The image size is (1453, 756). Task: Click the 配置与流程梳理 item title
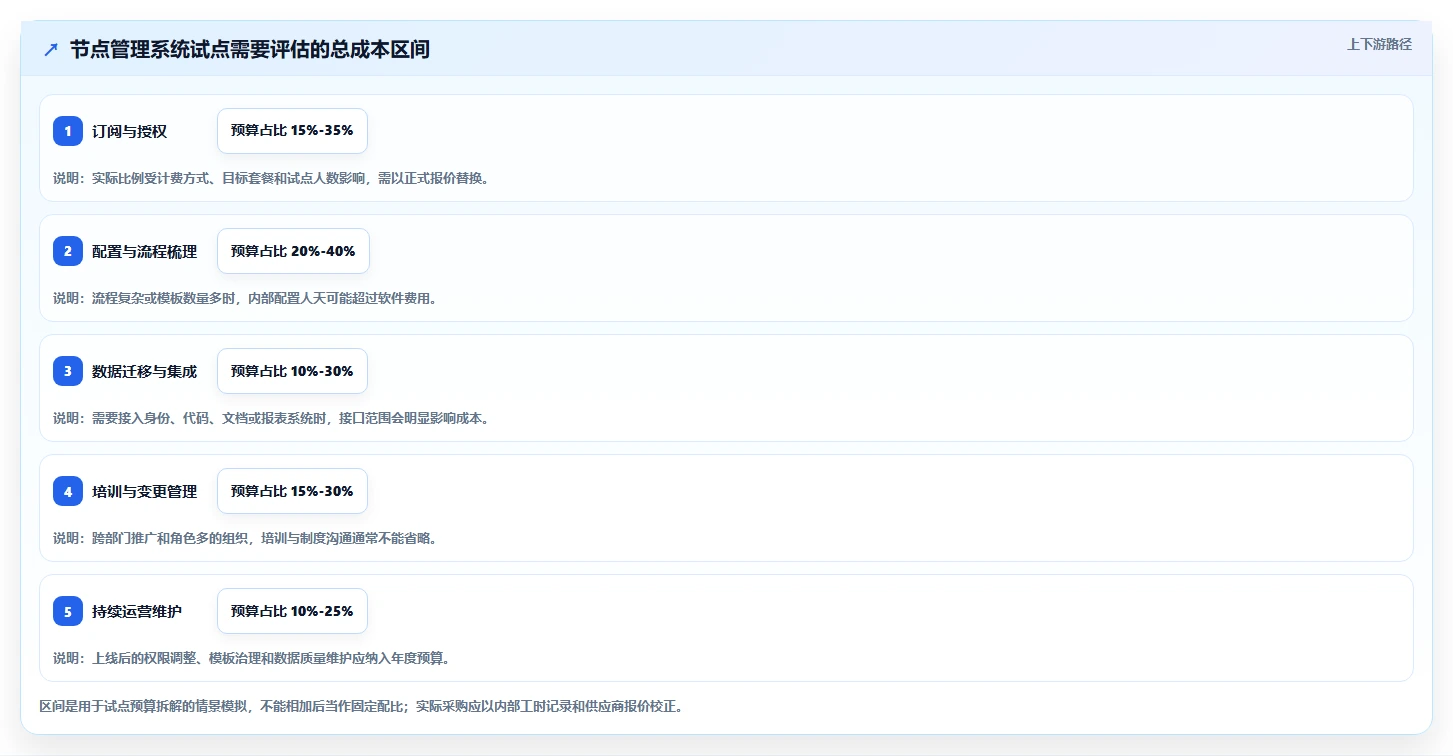click(144, 251)
